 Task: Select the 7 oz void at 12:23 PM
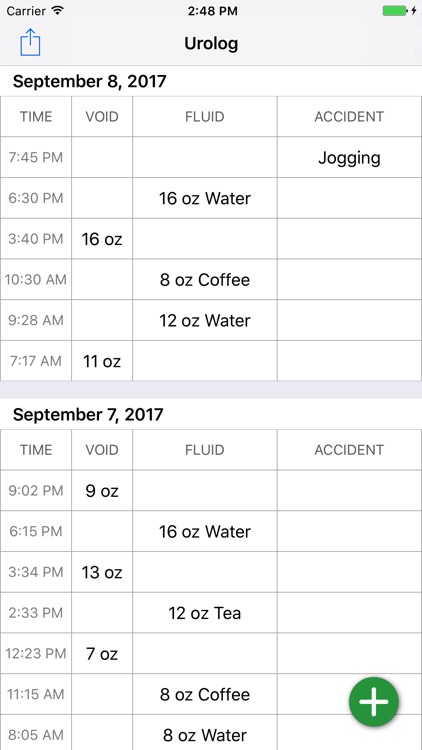tap(102, 653)
